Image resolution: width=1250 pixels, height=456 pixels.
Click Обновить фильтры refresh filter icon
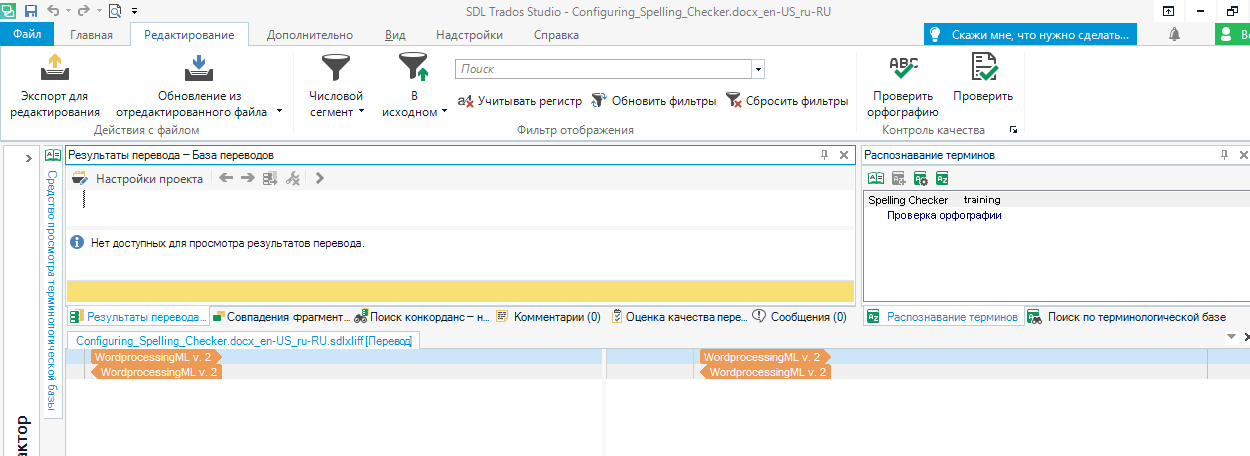pos(599,100)
